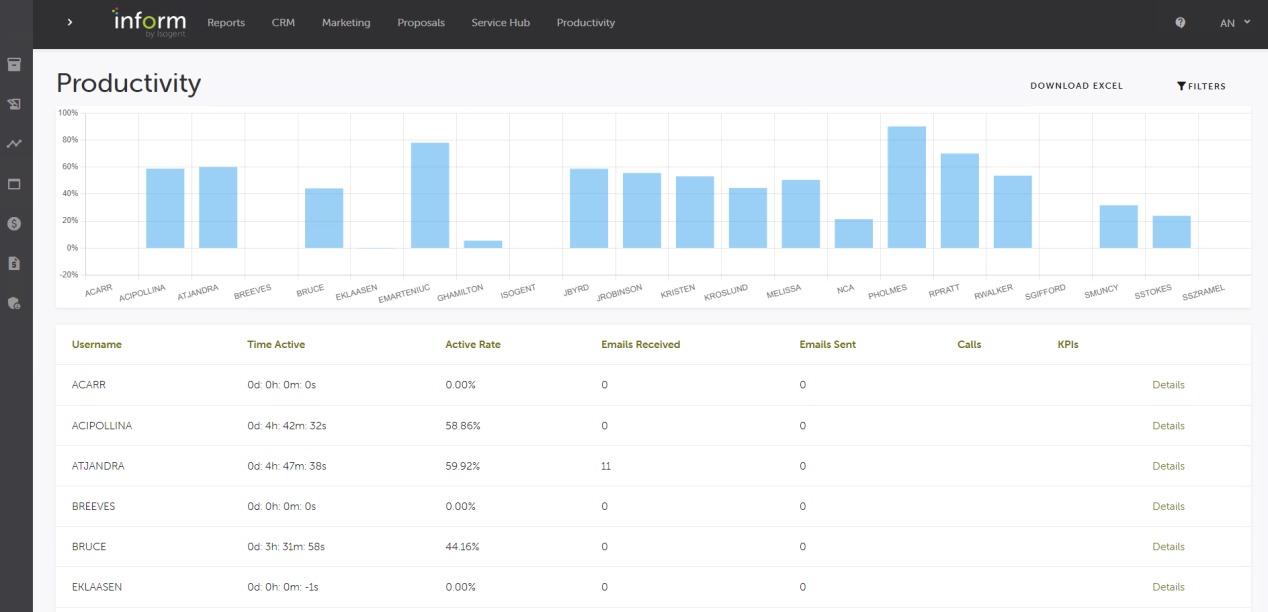Select the Service Hub menu item
This screenshot has width=1268, height=612.
pyautogui.click(x=500, y=22)
